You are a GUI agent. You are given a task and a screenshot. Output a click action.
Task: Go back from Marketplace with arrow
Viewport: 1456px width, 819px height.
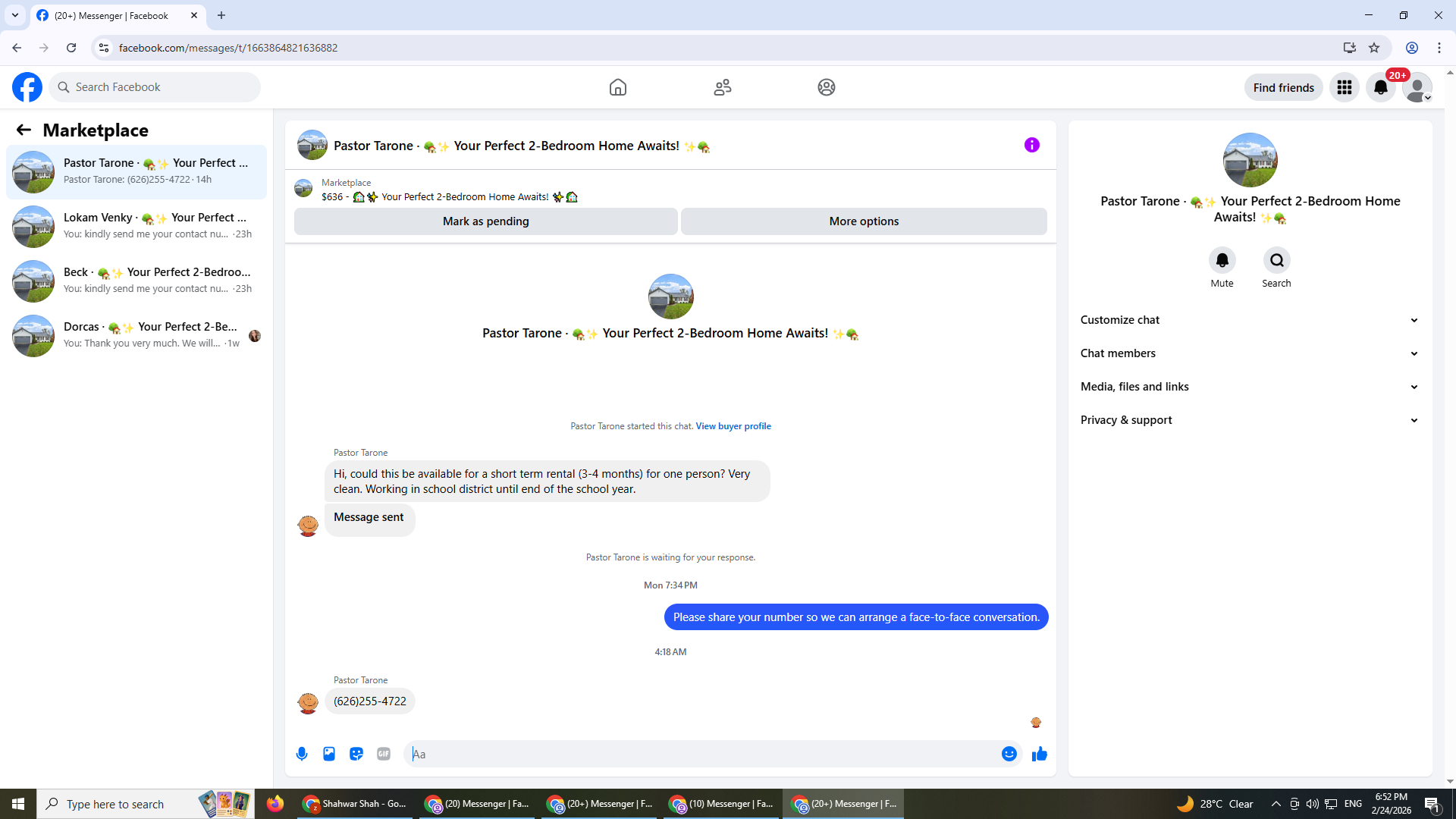pyautogui.click(x=24, y=130)
